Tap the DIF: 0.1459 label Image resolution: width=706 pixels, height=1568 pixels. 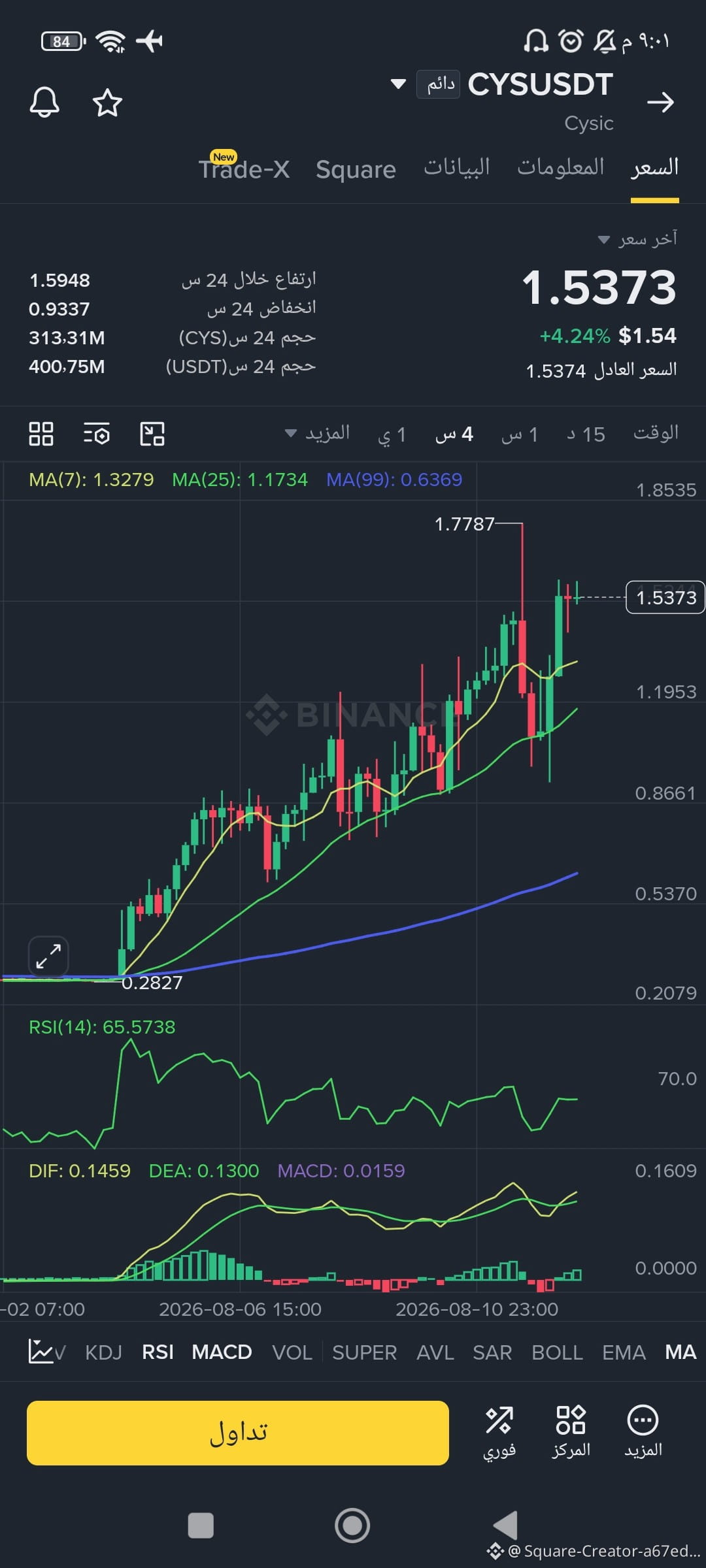(x=80, y=1171)
